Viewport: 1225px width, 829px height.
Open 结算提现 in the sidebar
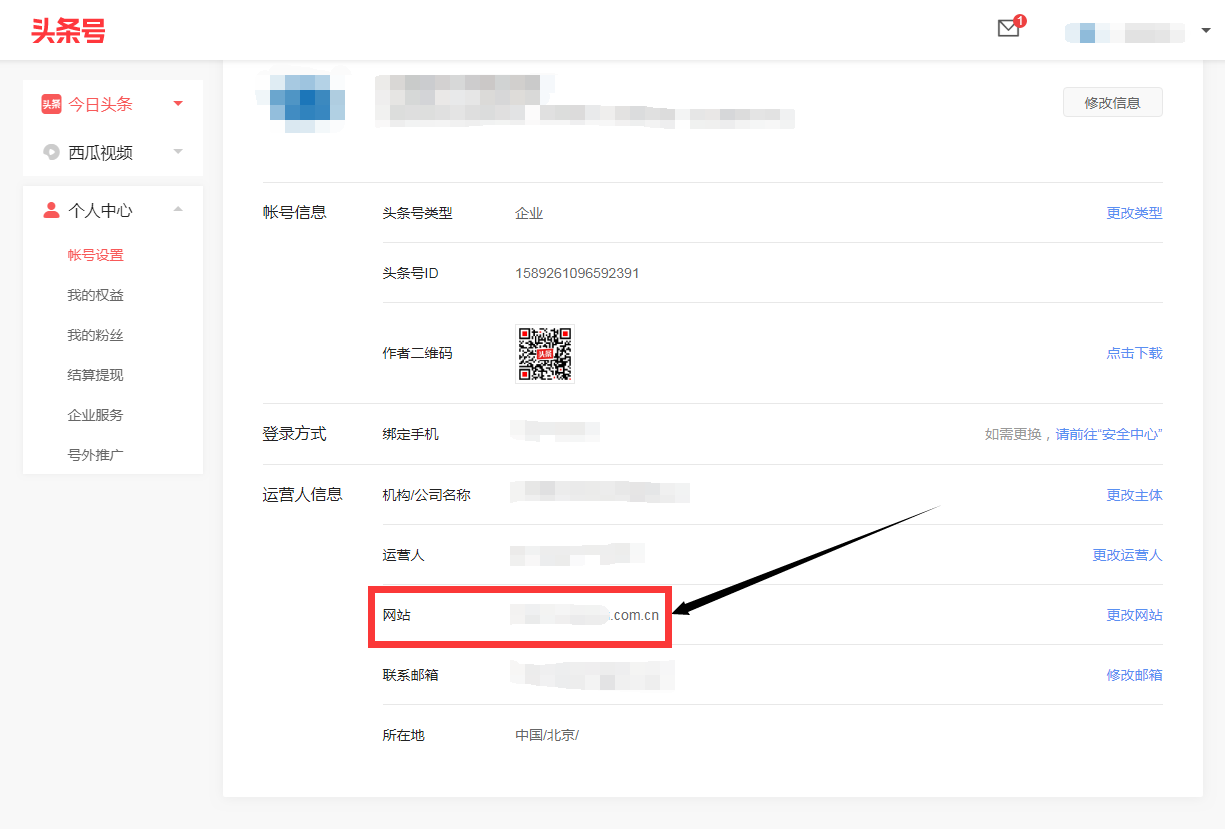pos(96,375)
